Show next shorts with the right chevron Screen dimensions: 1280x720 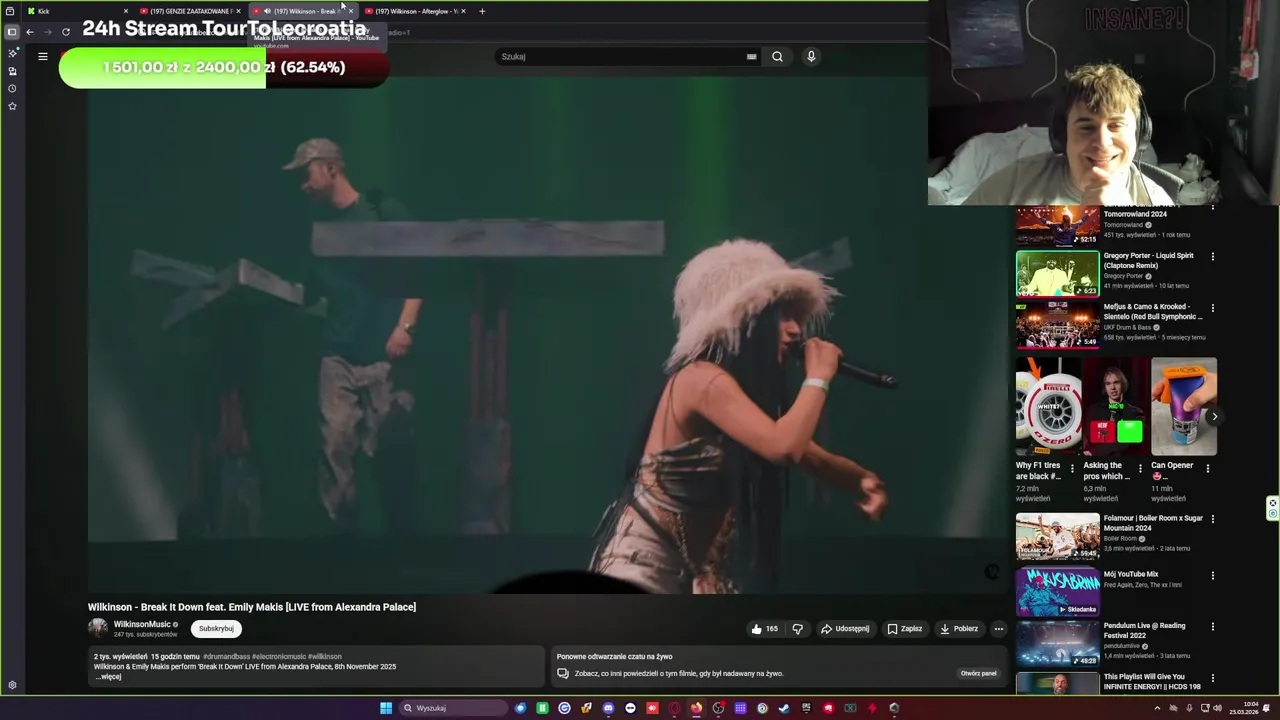click(x=1214, y=416)
